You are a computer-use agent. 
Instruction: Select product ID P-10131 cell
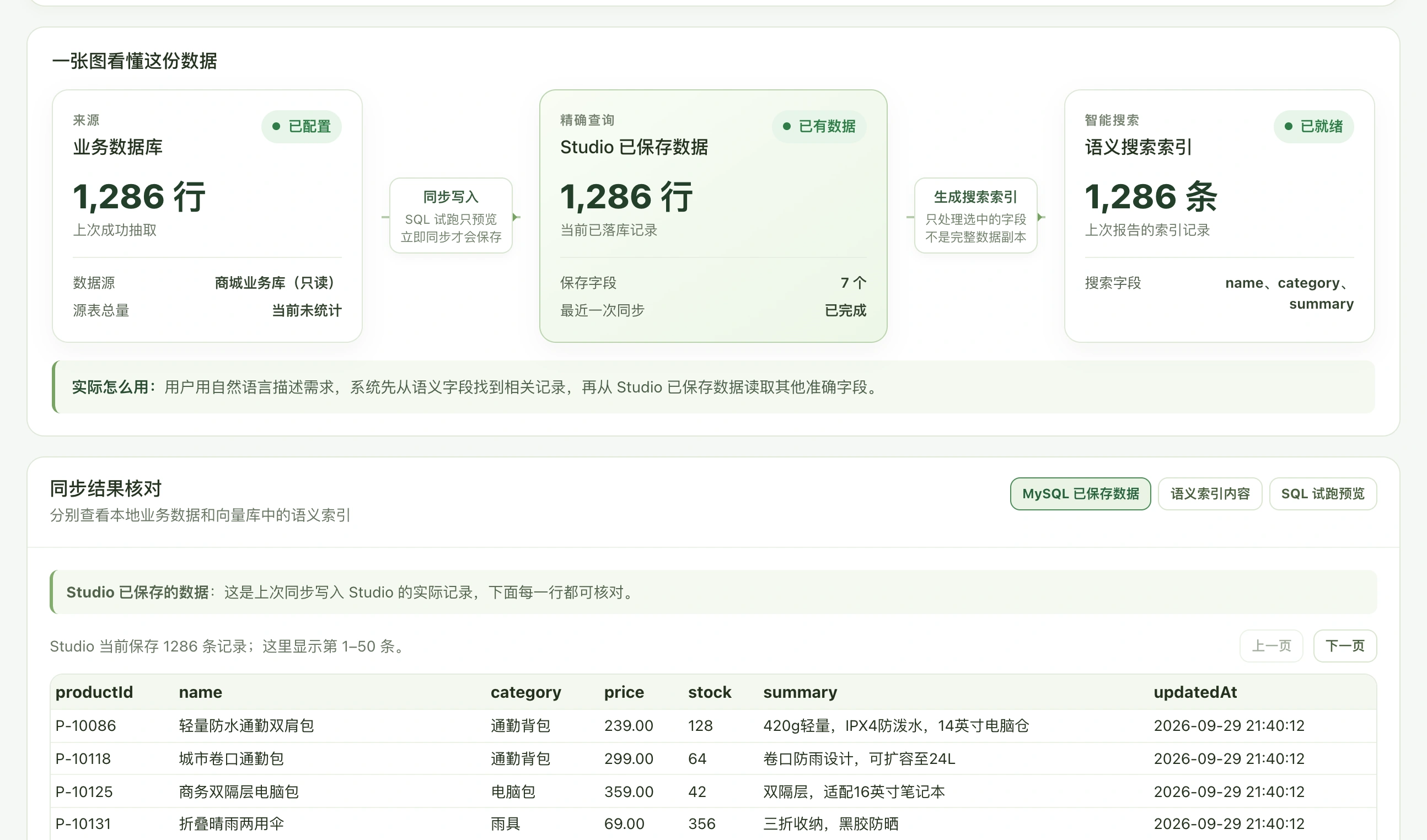tap(83, 823)
